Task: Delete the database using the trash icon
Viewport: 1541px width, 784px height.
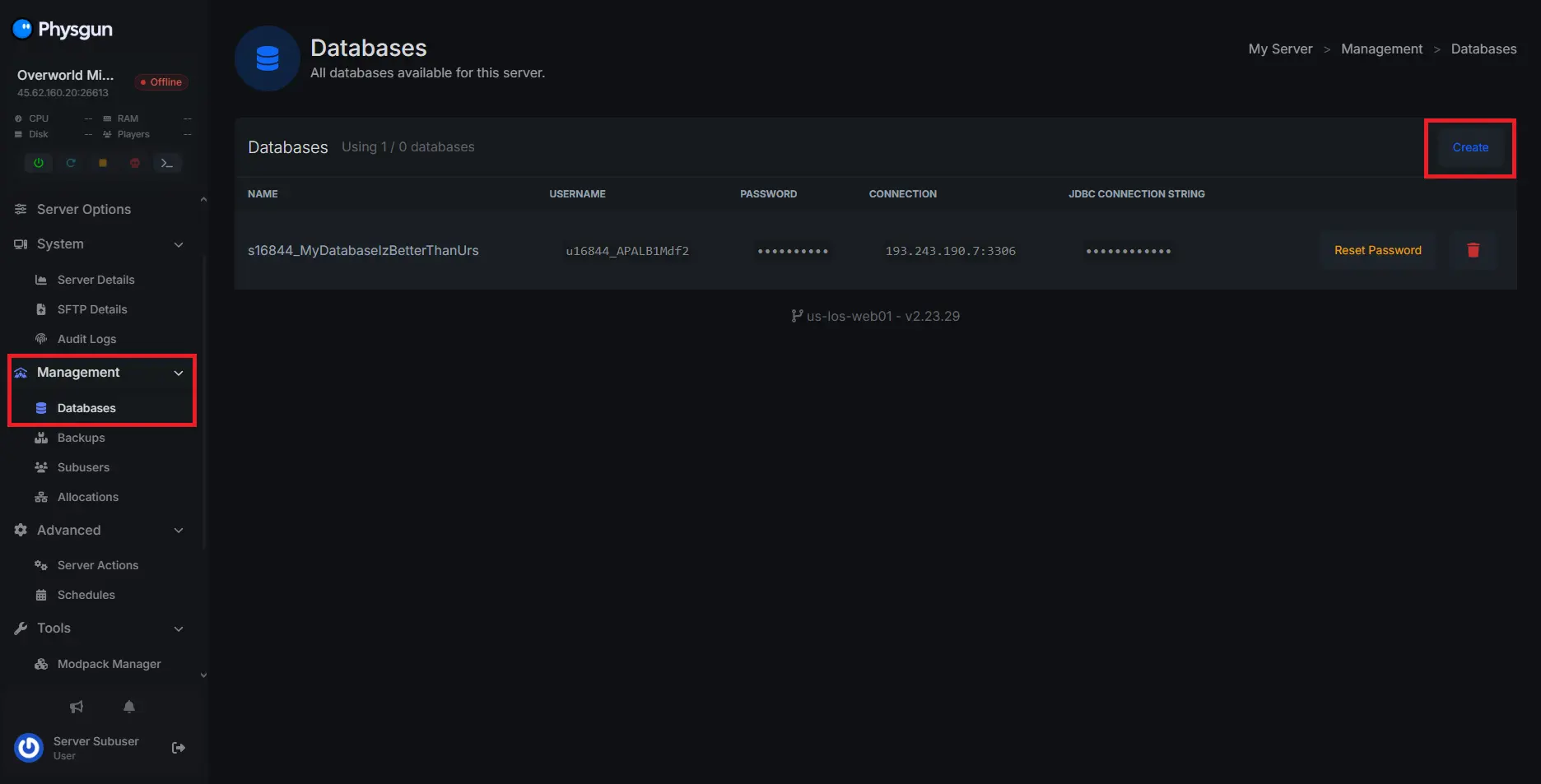Action: 1473,250
